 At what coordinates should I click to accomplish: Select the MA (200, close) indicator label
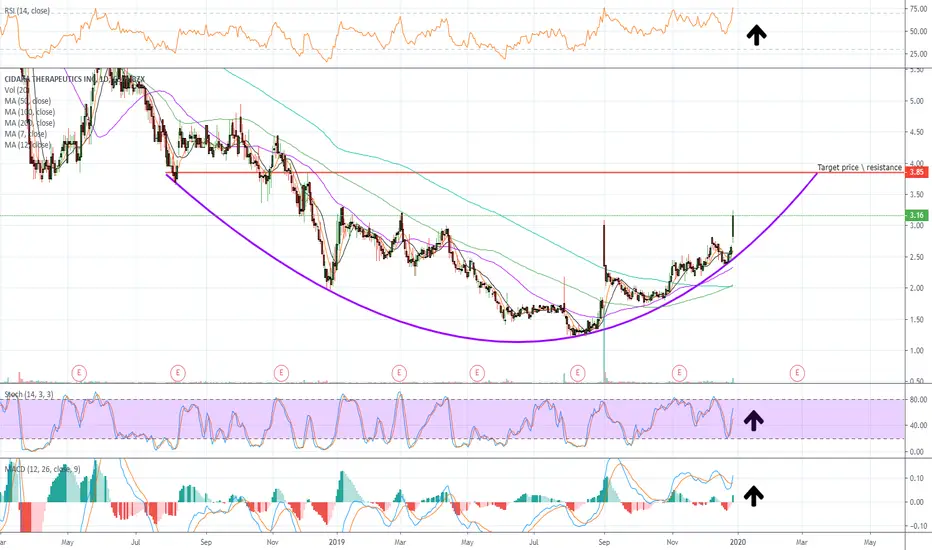[30, 123]
